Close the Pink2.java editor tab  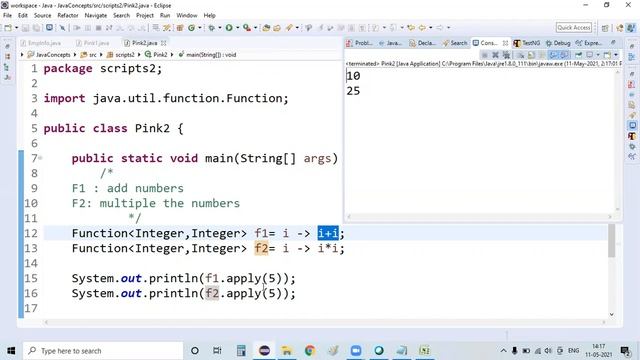click(x=164, y=43)
